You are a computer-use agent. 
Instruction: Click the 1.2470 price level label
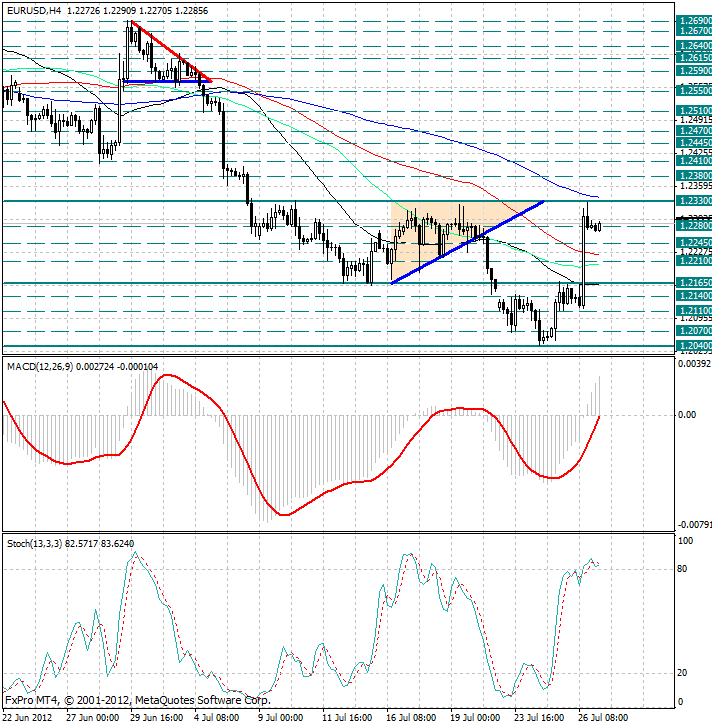click(694, 131)
